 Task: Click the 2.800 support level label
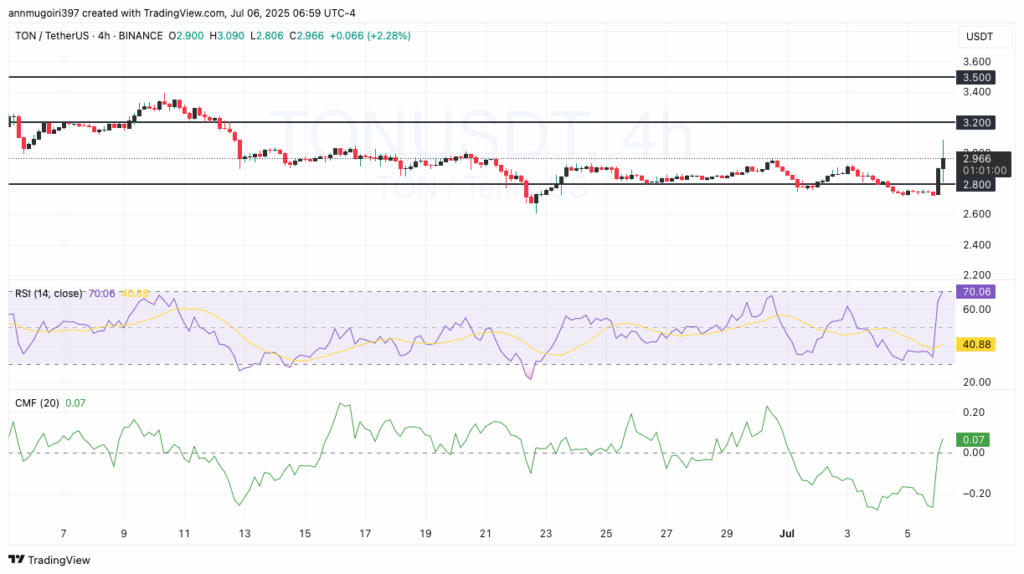click(977, 185)
